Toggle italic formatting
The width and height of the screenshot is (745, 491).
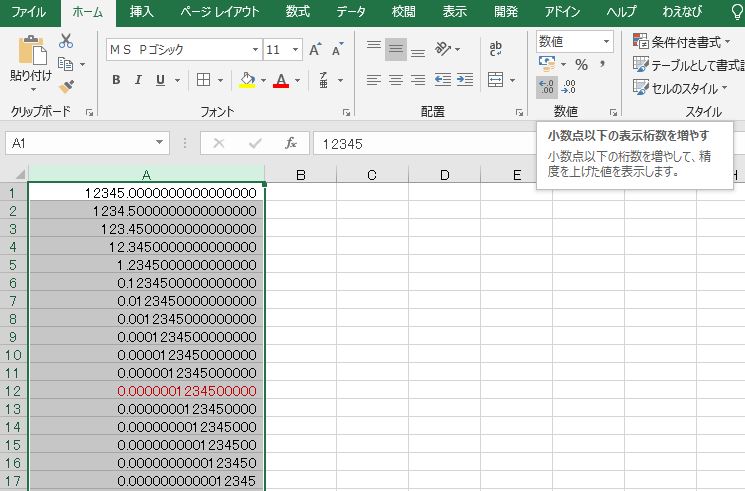point(138,80)
